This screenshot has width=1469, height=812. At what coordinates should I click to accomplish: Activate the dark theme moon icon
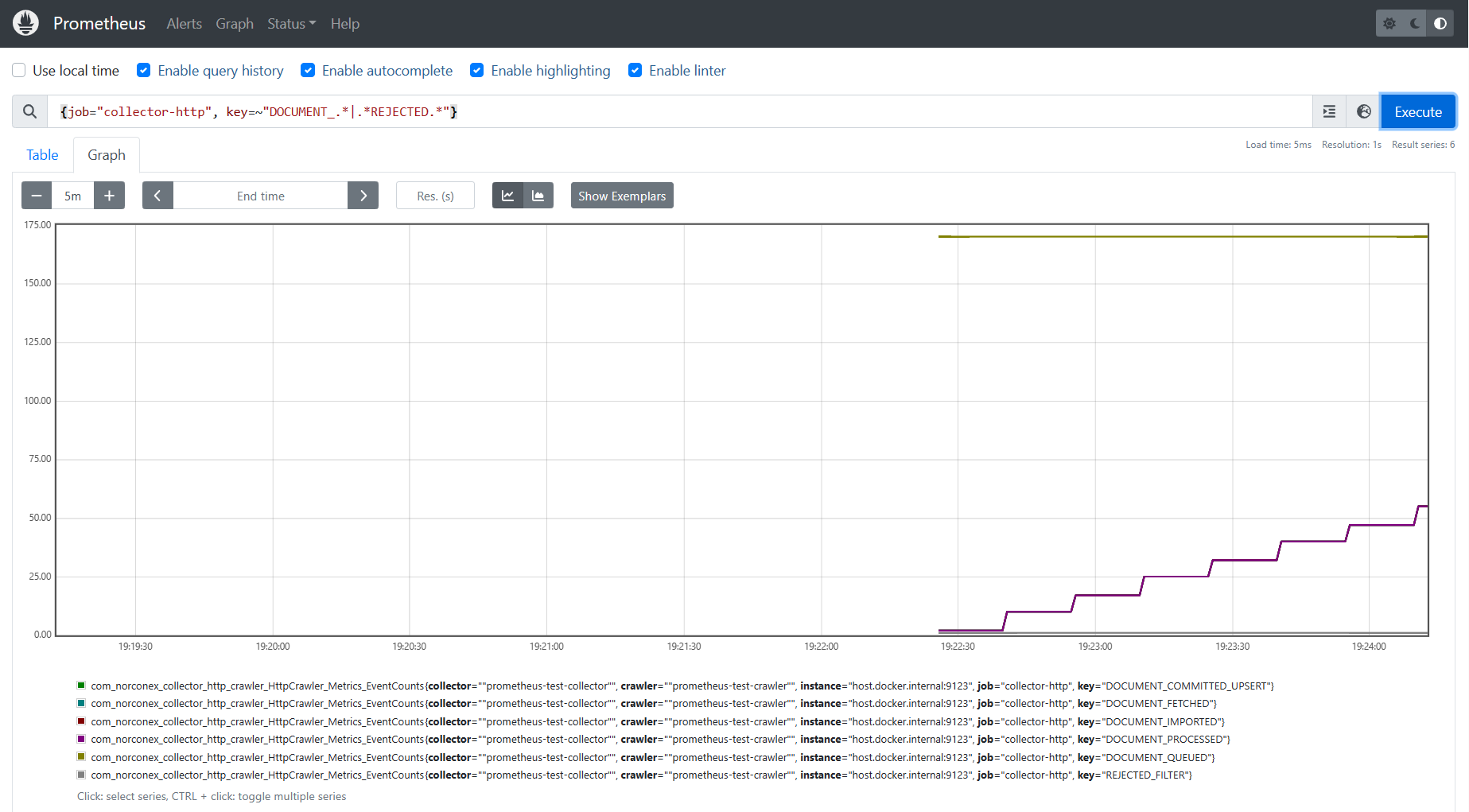click(1413, 22)
